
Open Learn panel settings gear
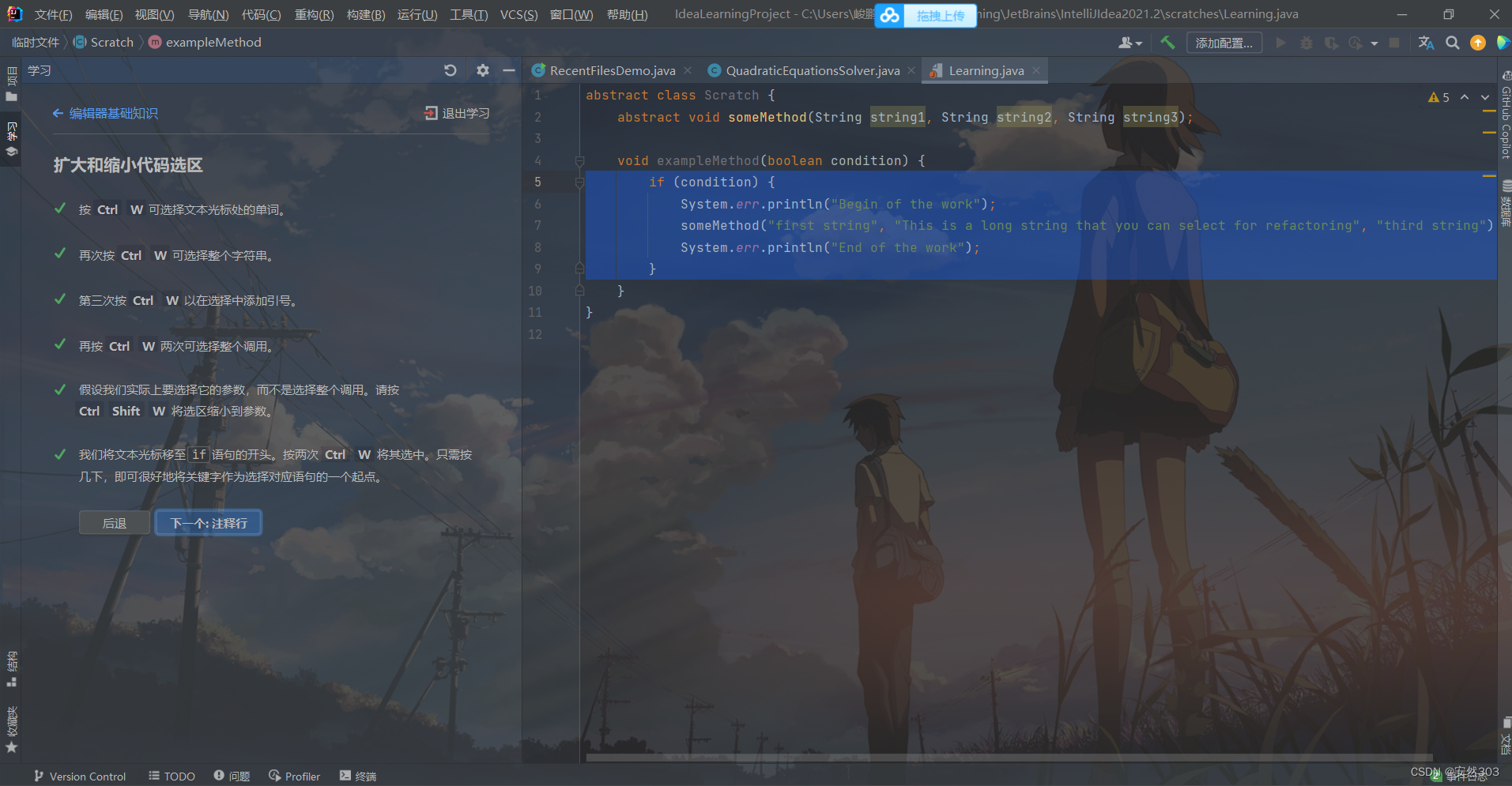pyautogui.click(x=482, y=70)
